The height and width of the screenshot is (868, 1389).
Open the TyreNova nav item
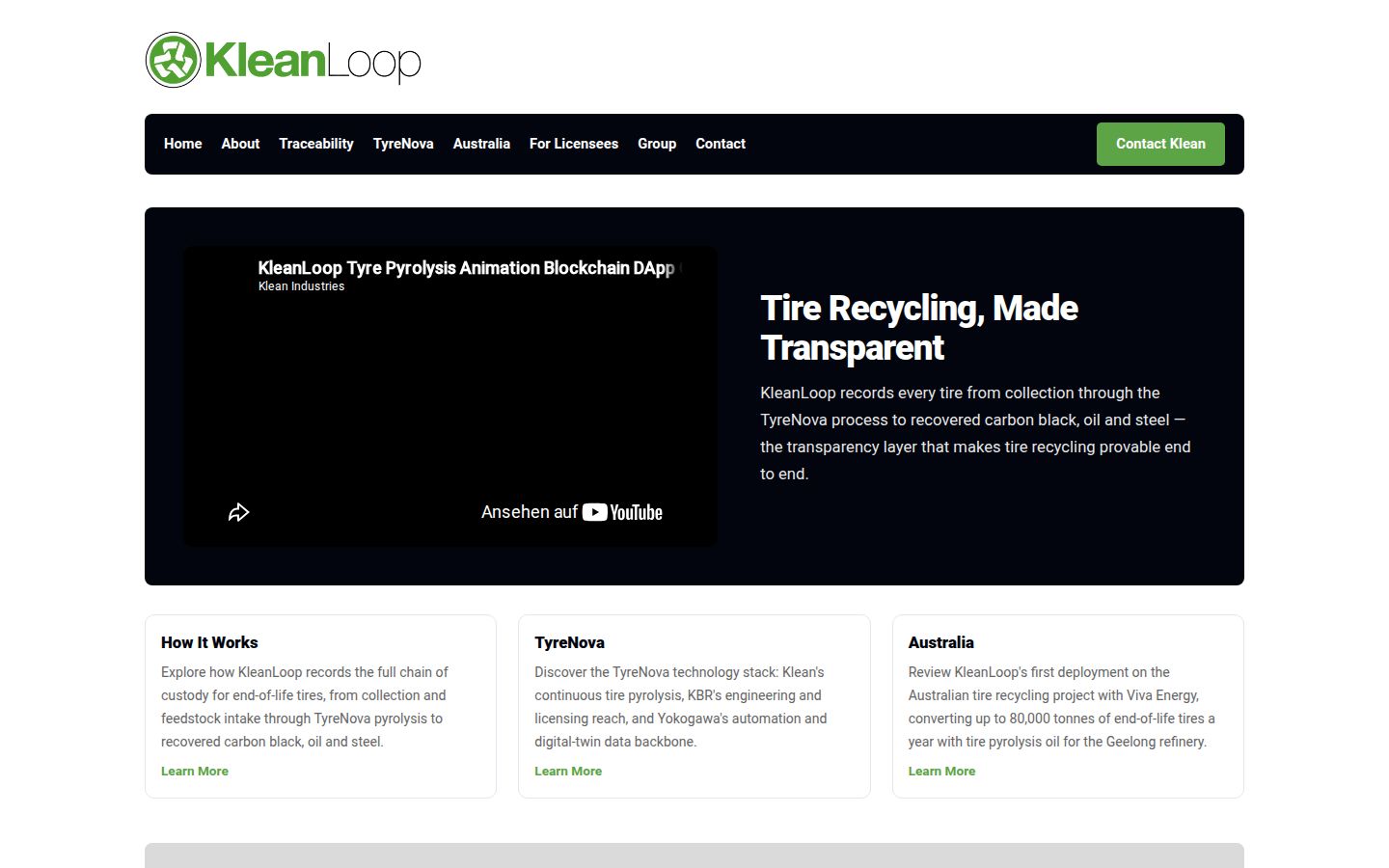pyautogui.click(x=403, y=144)
